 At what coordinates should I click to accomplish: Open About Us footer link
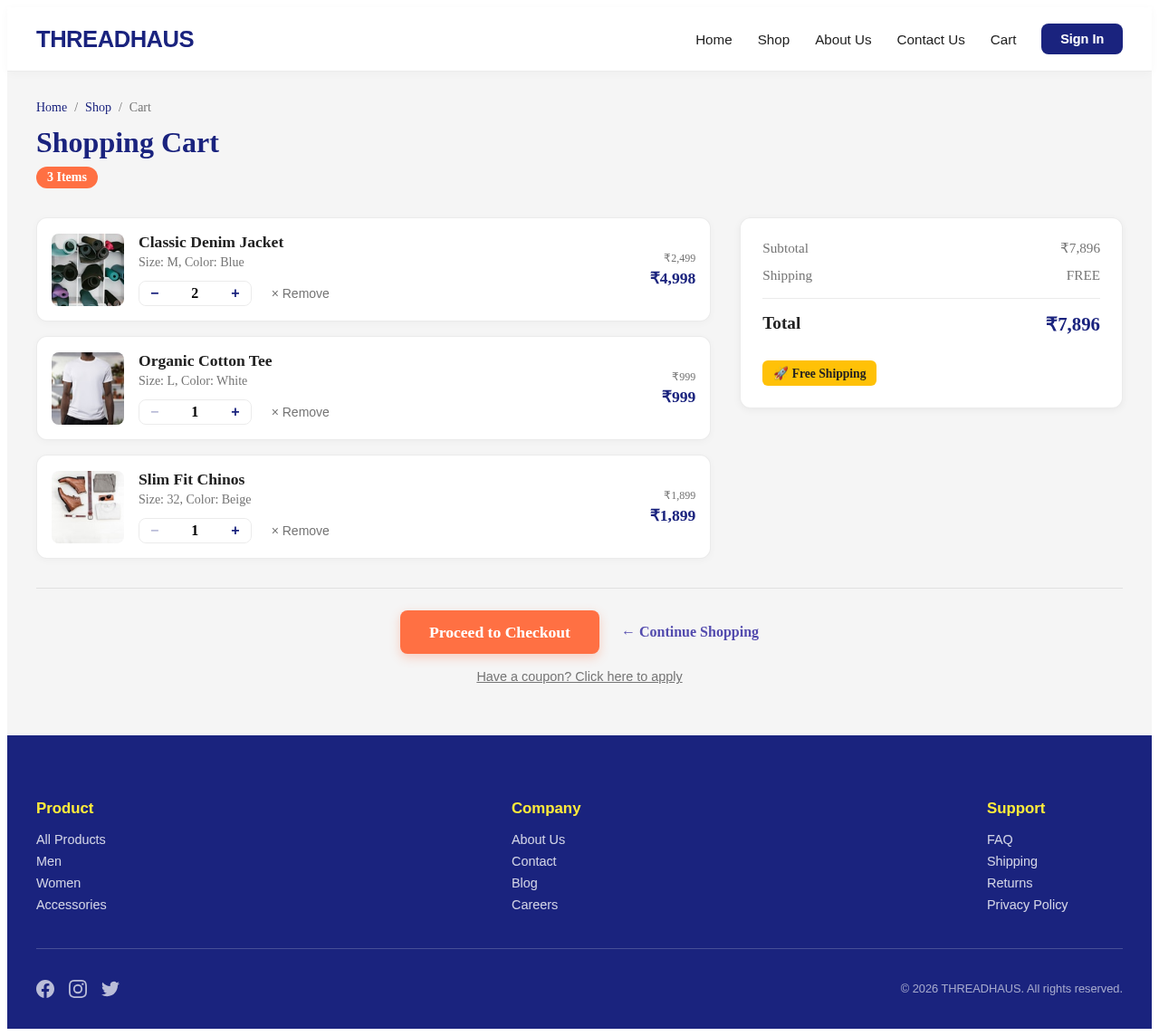click(538, 839)
